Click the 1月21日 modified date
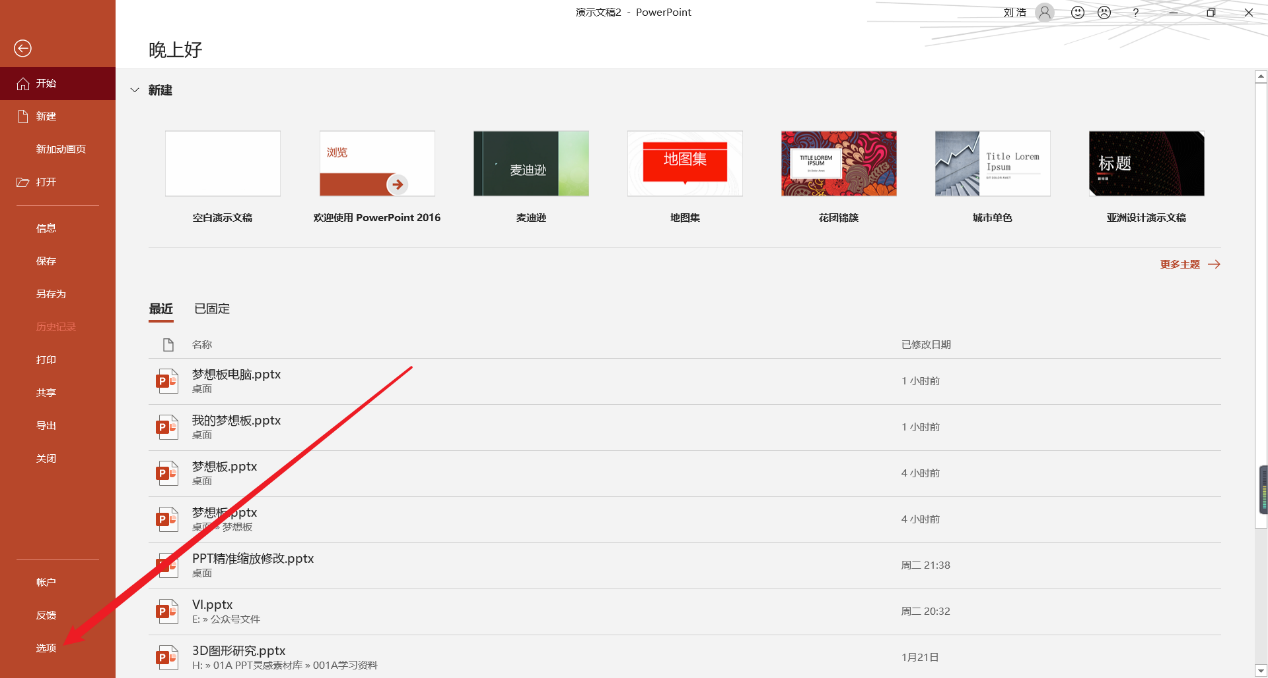This screenshot has width=1268, height=678. (918, 657)
